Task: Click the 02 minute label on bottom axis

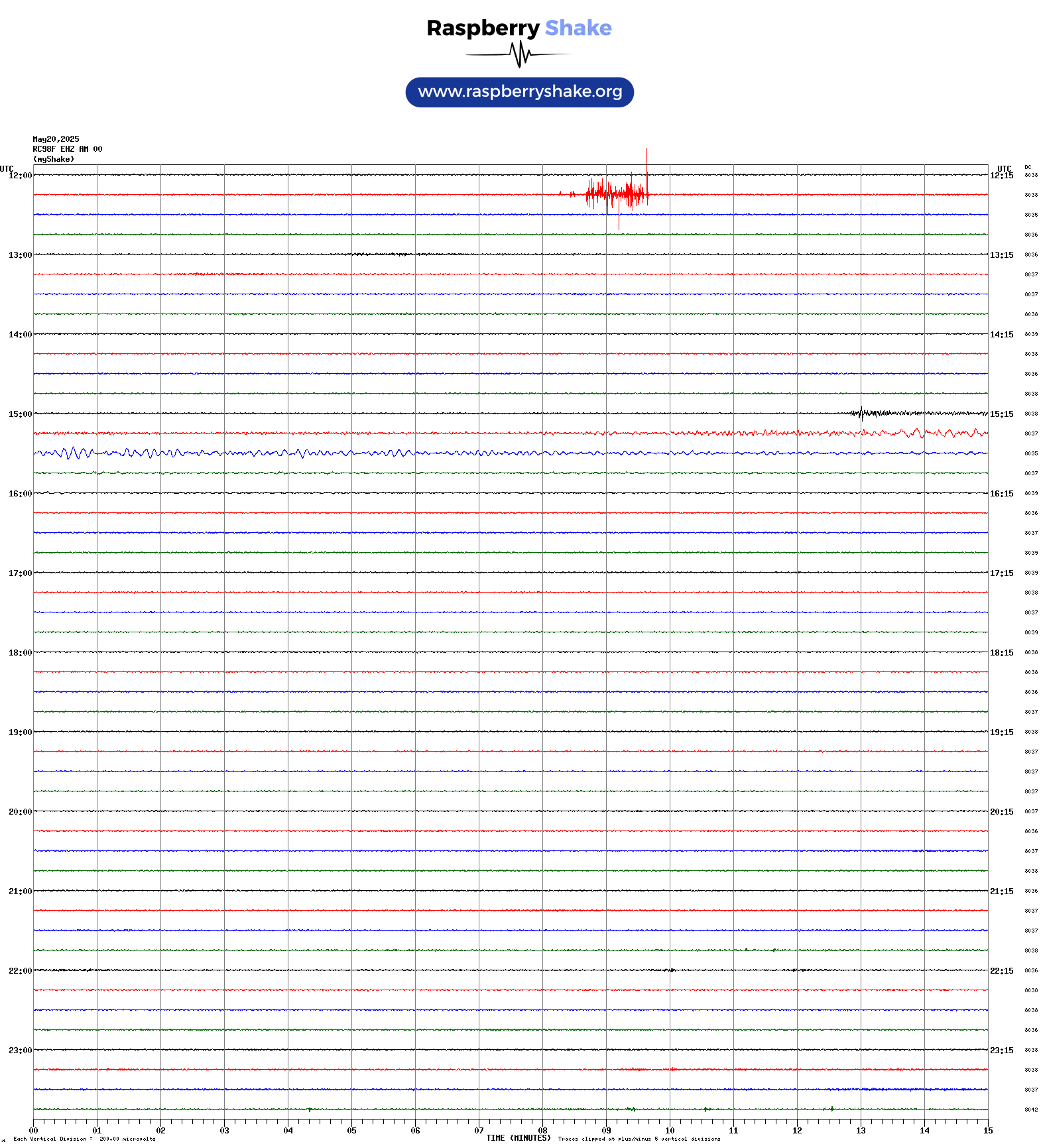Action: (x=160, y=1131)
